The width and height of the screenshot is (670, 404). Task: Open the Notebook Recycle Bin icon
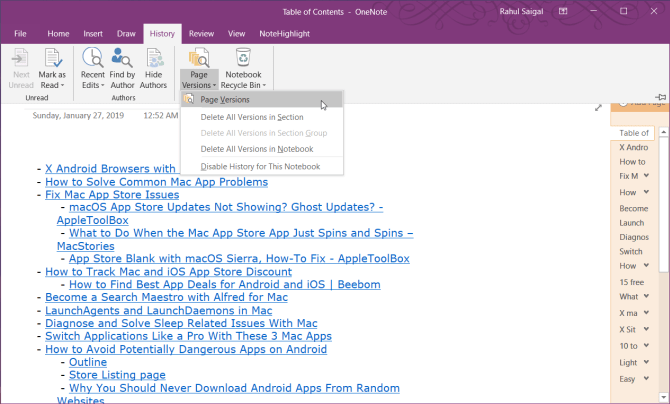point(243,59)
